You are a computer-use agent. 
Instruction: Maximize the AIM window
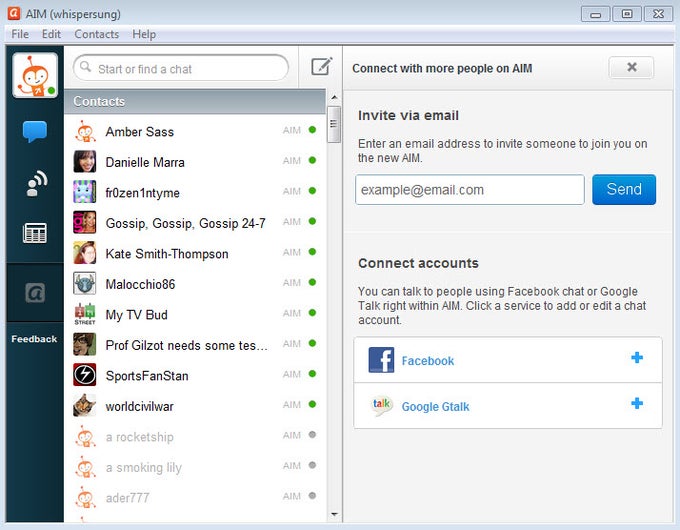[x=627, y=14]
